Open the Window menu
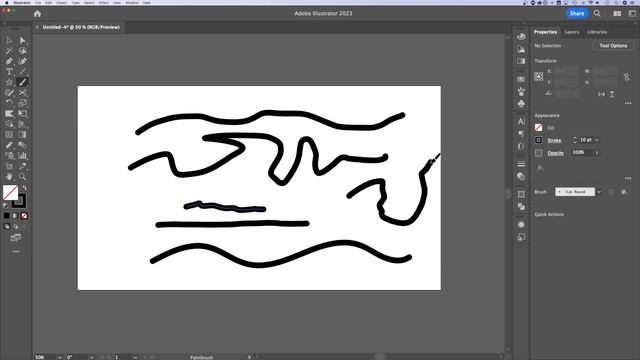This screenshot has height=360, width=640. click(x=131, y=2)
